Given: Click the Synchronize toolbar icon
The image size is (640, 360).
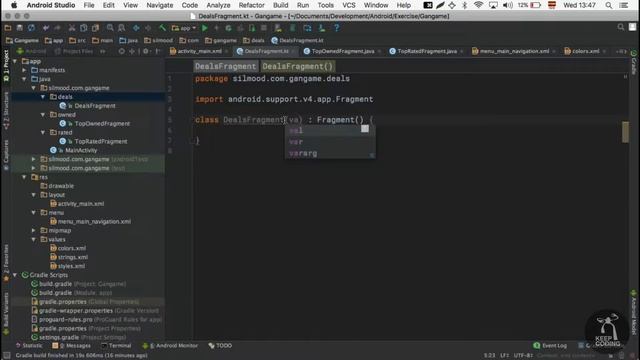Looking at the screenshot, I should point(31,28).
